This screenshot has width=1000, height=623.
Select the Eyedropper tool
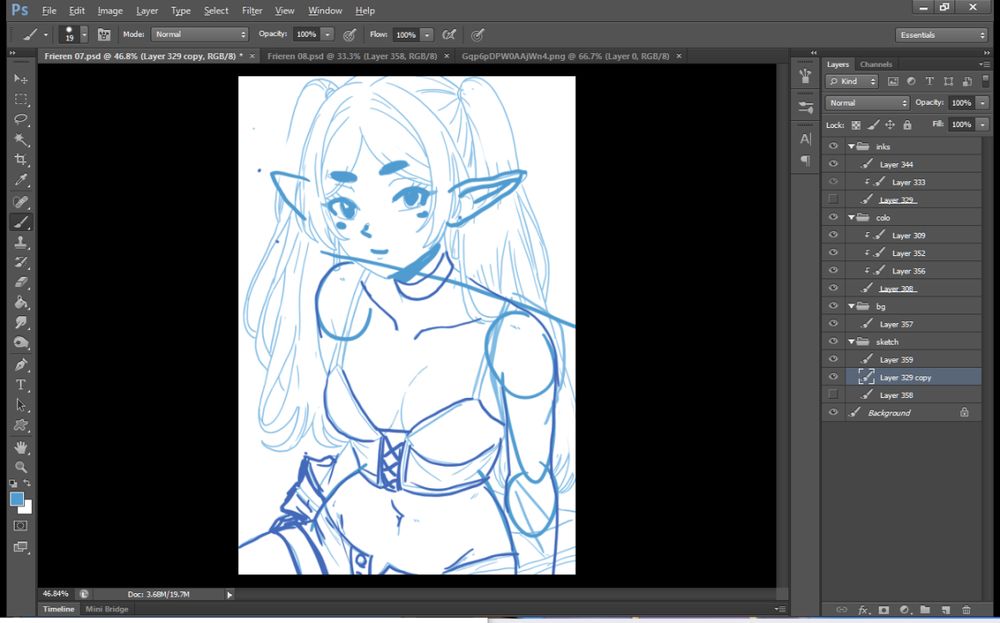pos(20,181)
